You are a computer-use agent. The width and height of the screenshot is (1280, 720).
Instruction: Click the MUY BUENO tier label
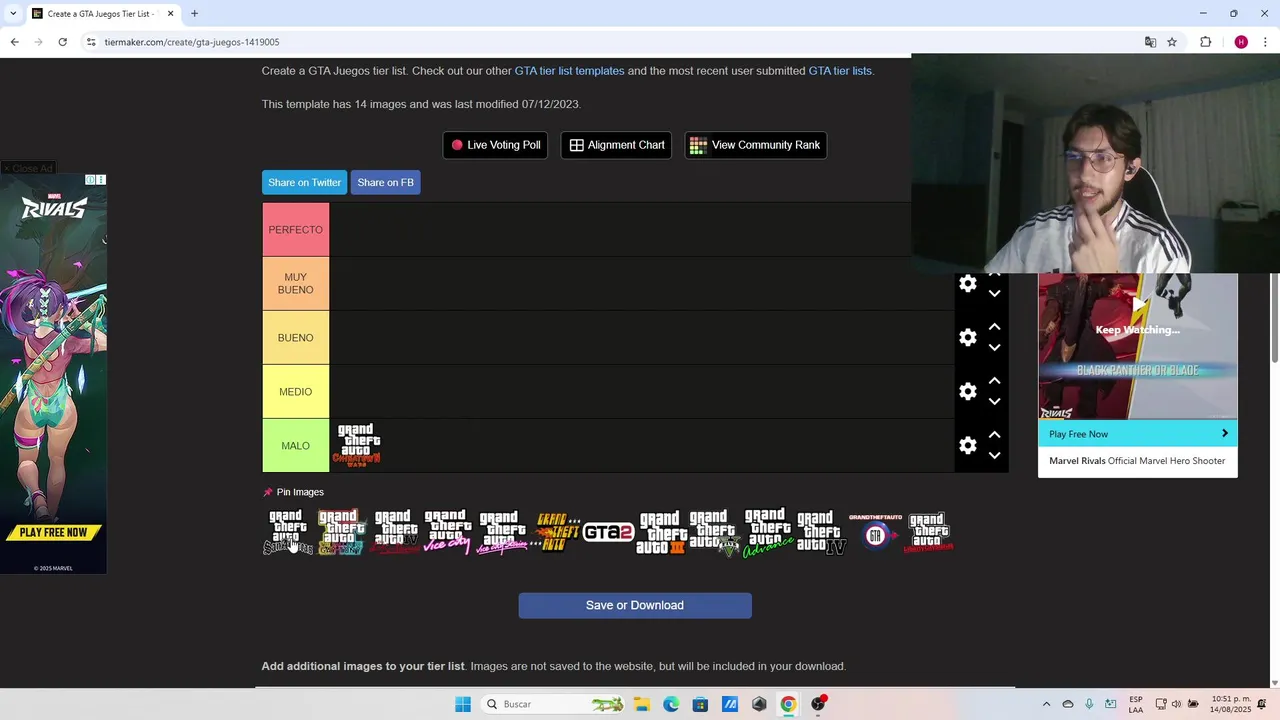point(295,284)
